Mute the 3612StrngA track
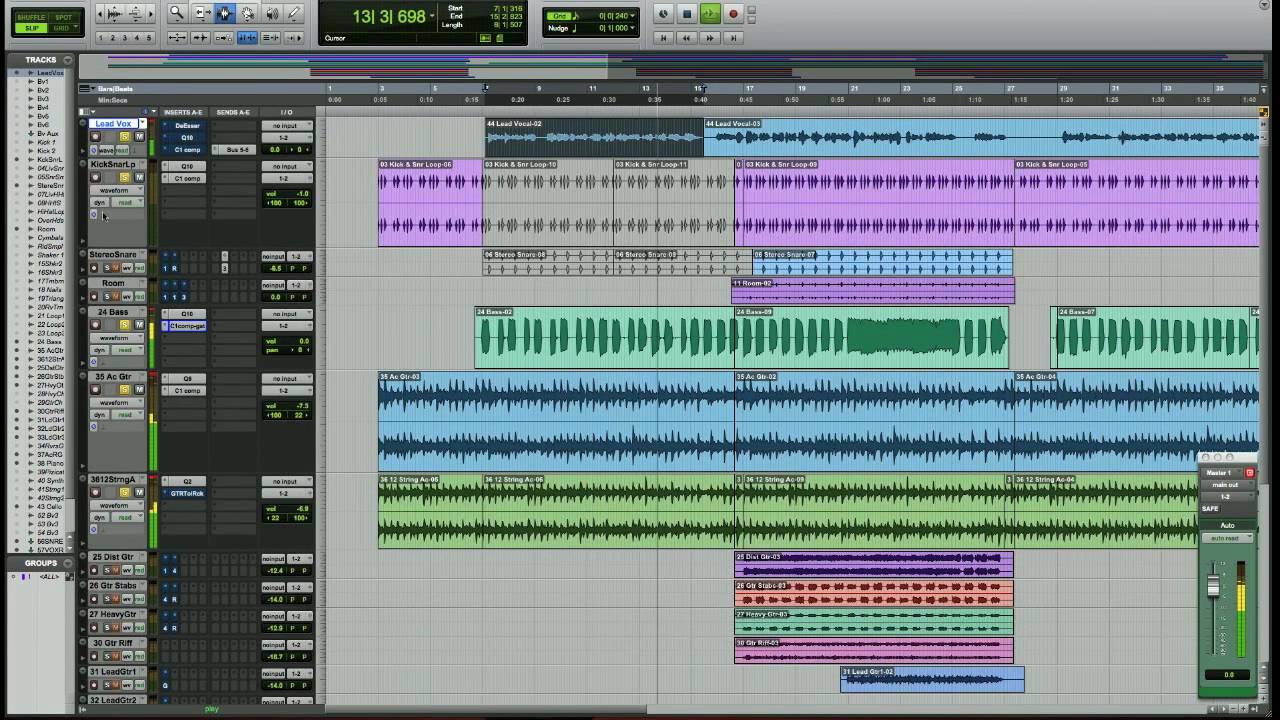The height and width of the screenshot is (720, 1280). coord(139,493)
